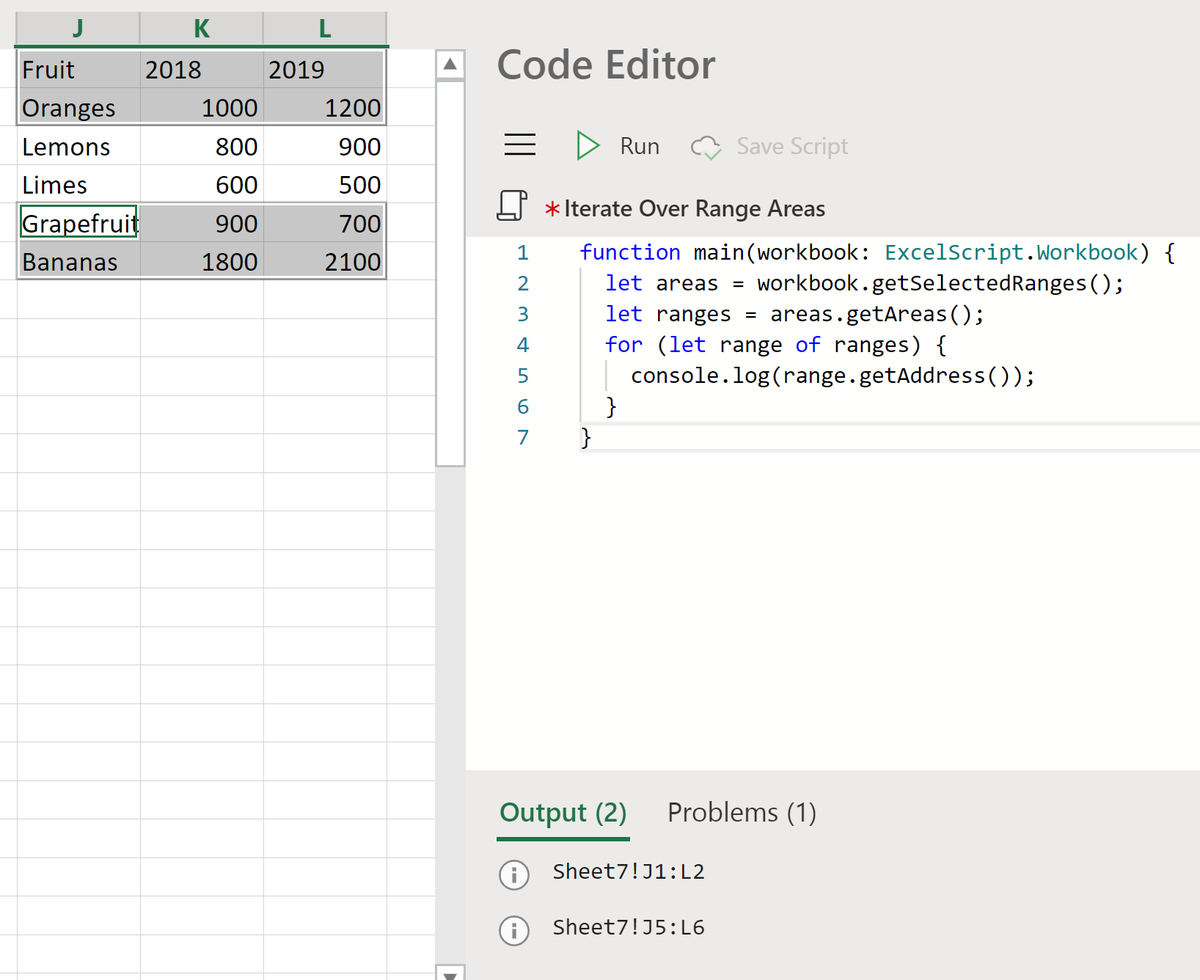Select the Grapefruit cell

(78, 223)
